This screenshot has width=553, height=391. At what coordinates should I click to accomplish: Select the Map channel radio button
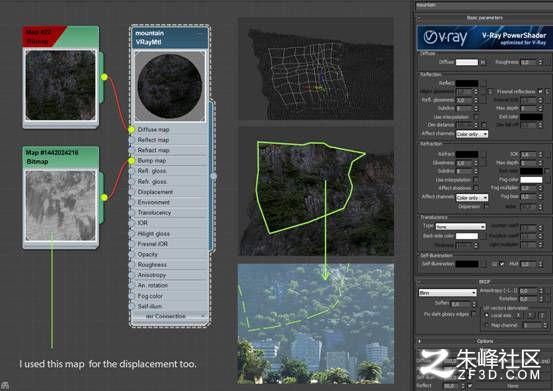coord(487,325)
